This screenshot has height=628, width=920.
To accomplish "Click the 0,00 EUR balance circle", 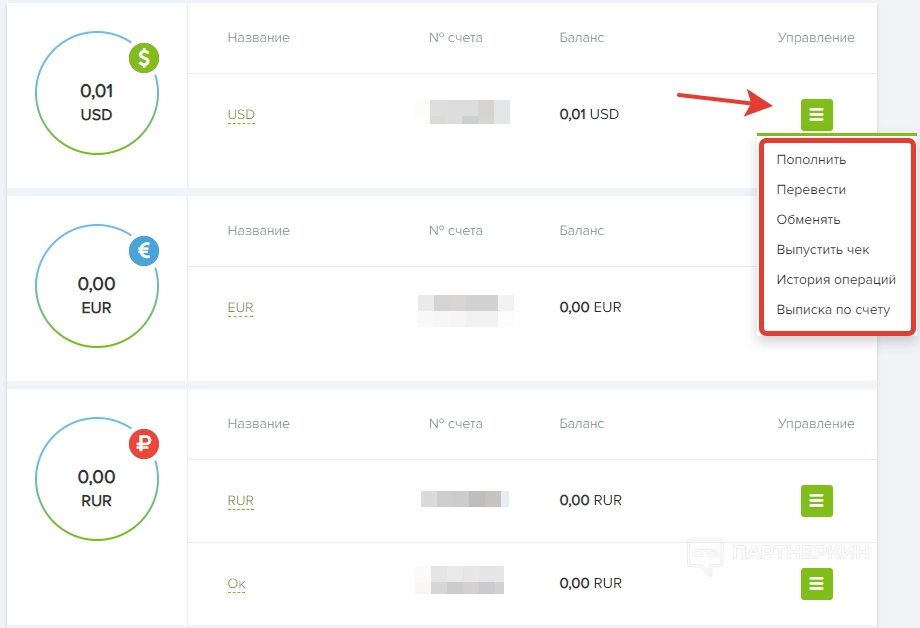I will 97,286.
